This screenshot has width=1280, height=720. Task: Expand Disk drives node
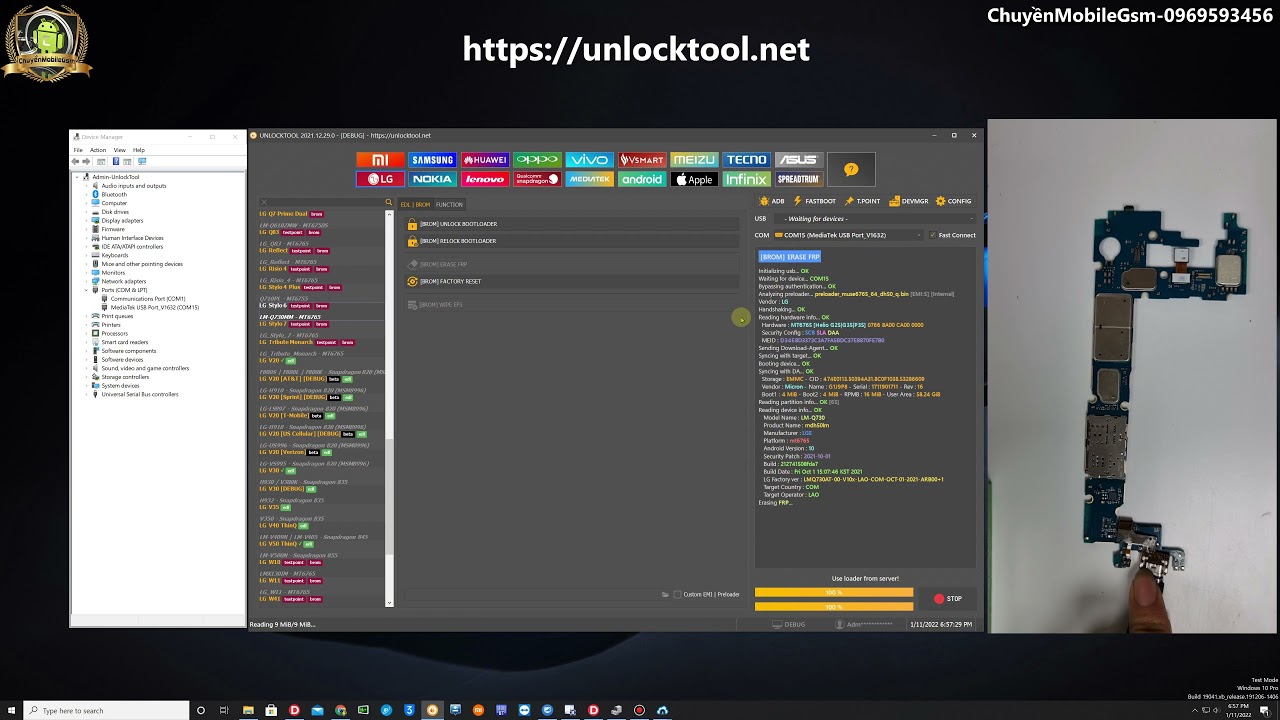pos(87,212)
